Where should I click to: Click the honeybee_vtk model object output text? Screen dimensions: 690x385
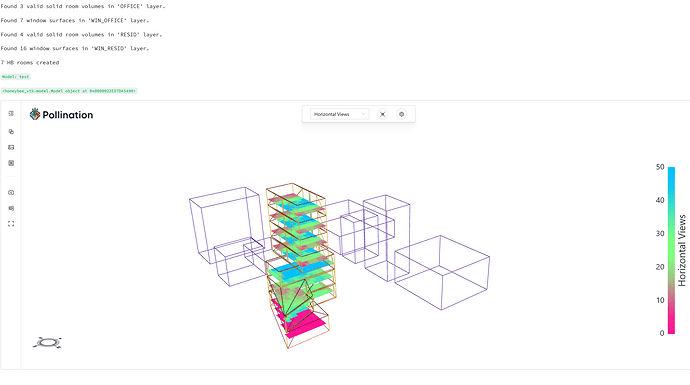point(69,91)
